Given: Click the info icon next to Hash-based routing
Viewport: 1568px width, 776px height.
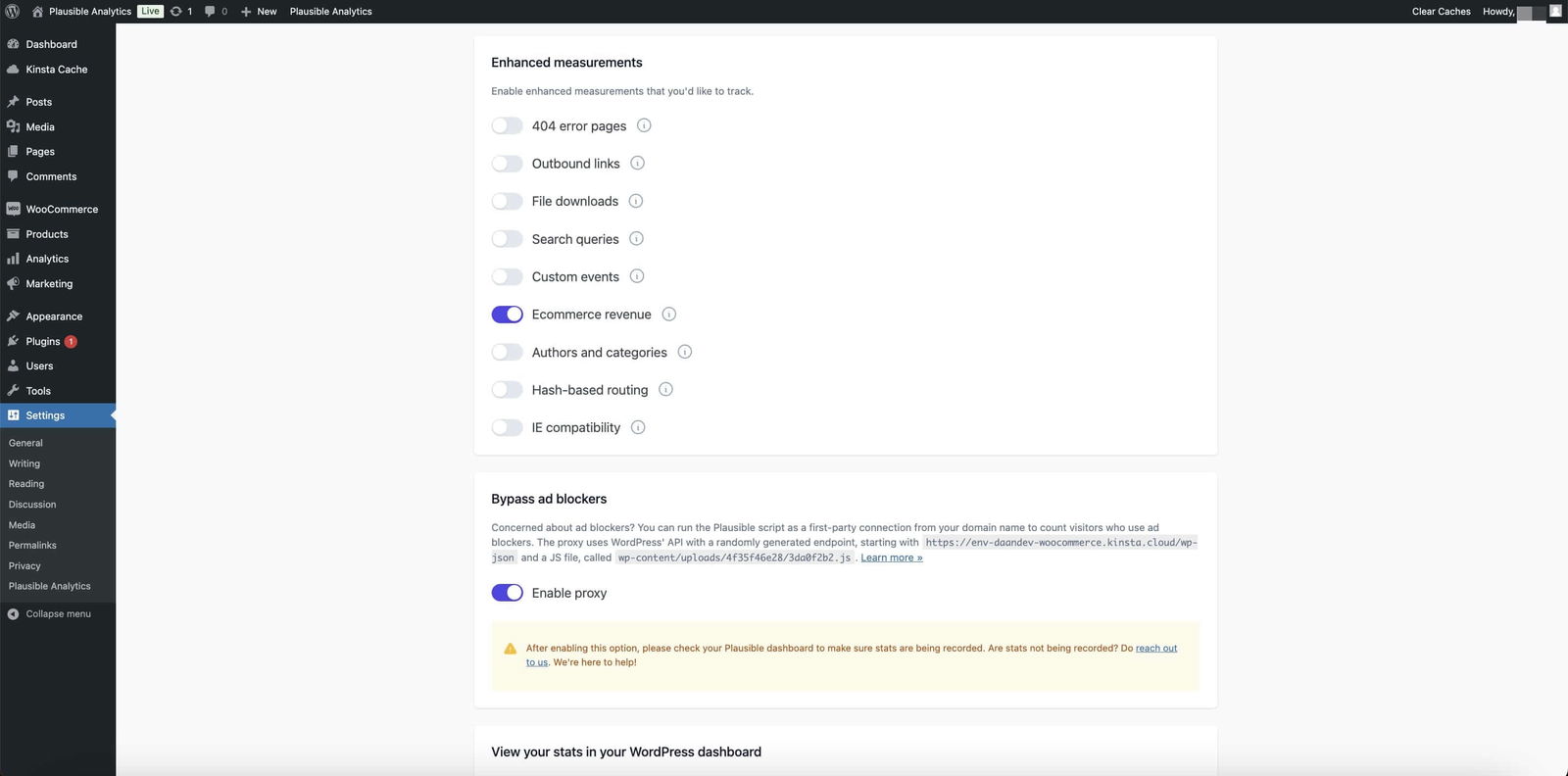Looking at the screenshot, I should (665, 390).
